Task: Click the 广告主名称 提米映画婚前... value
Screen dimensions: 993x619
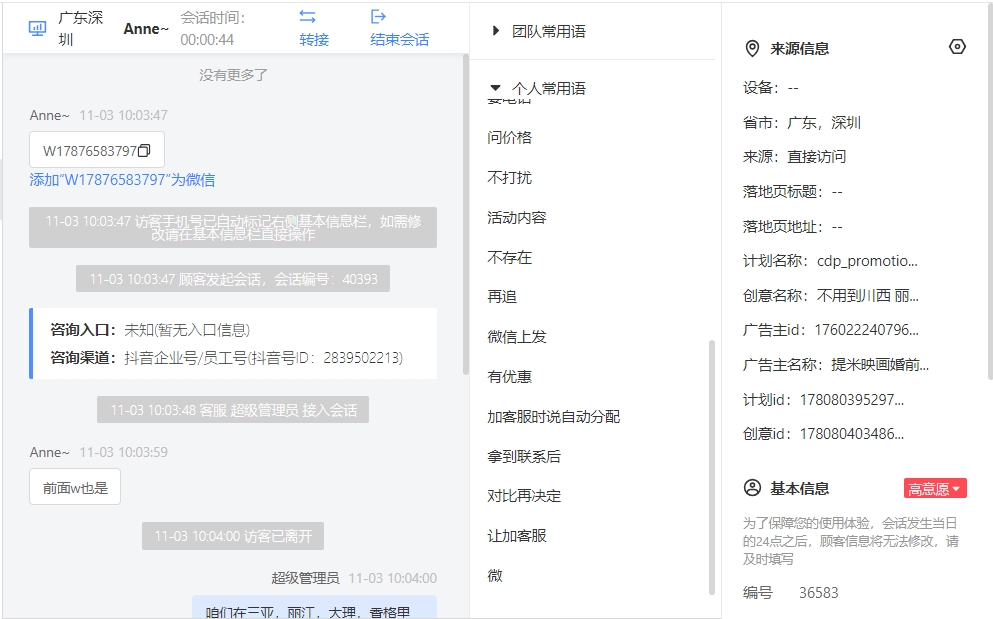Action: coord(880,365)
